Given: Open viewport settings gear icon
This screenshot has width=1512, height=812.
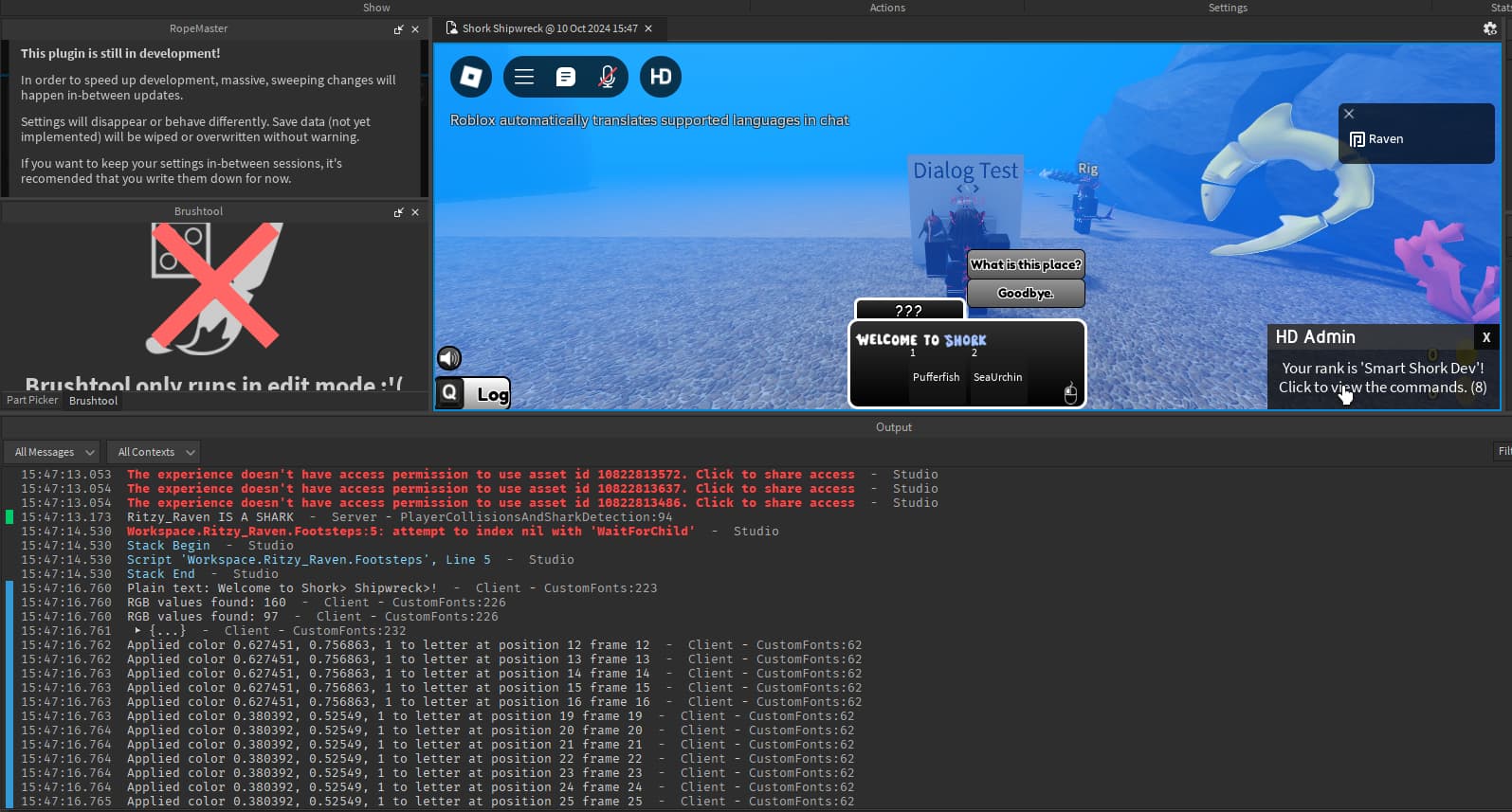Looking at the screenshot, I should click(1490, 28).
